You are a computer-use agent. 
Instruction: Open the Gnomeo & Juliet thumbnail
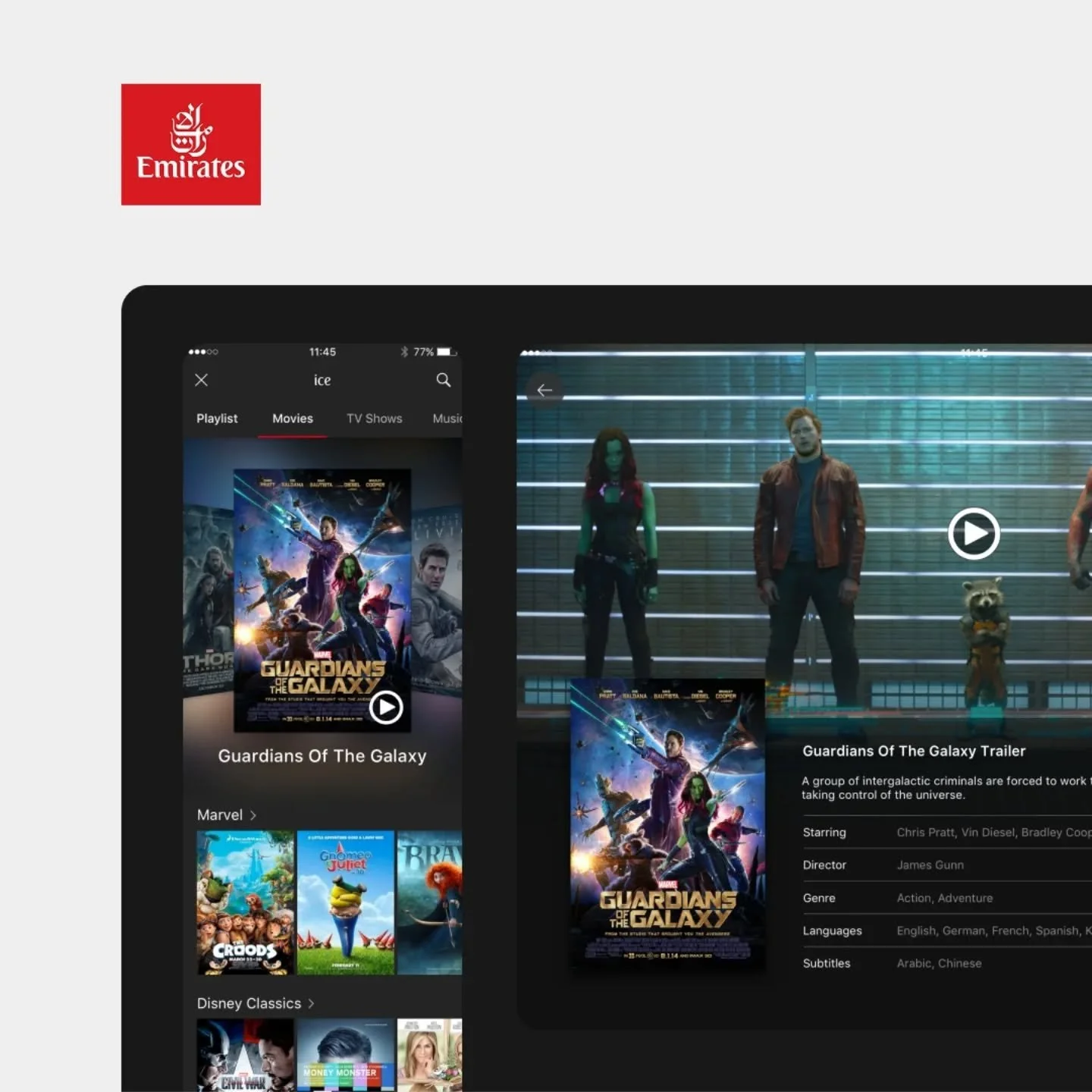(346, 902)
